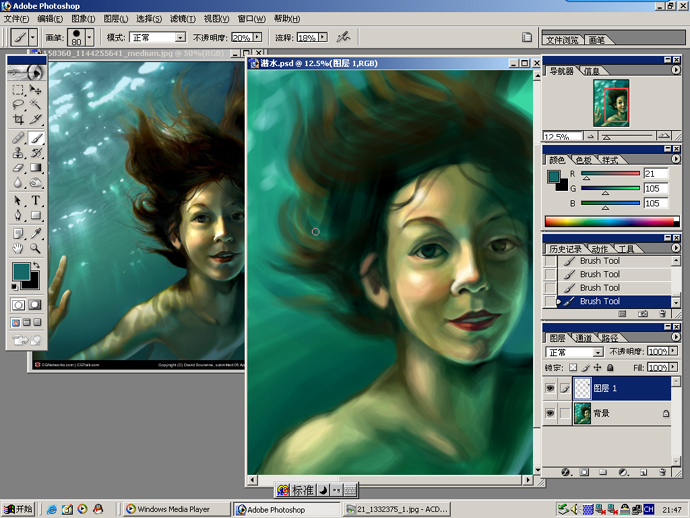Hide the 背景 layer eye icon
690x518 pixels.
click(x=550, y=413)
